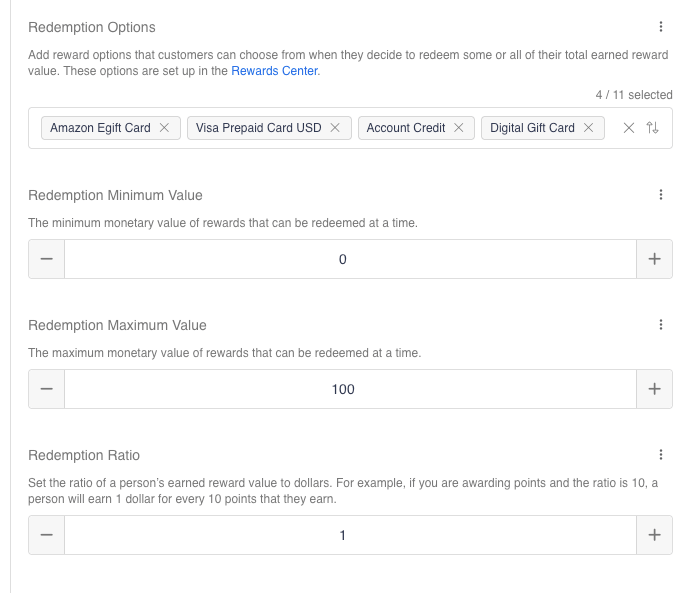The height and width of the screenshot is (593, 694).
Task: Open Redemption Minimum Value kebab menu
Action: [x=661, y=195]
